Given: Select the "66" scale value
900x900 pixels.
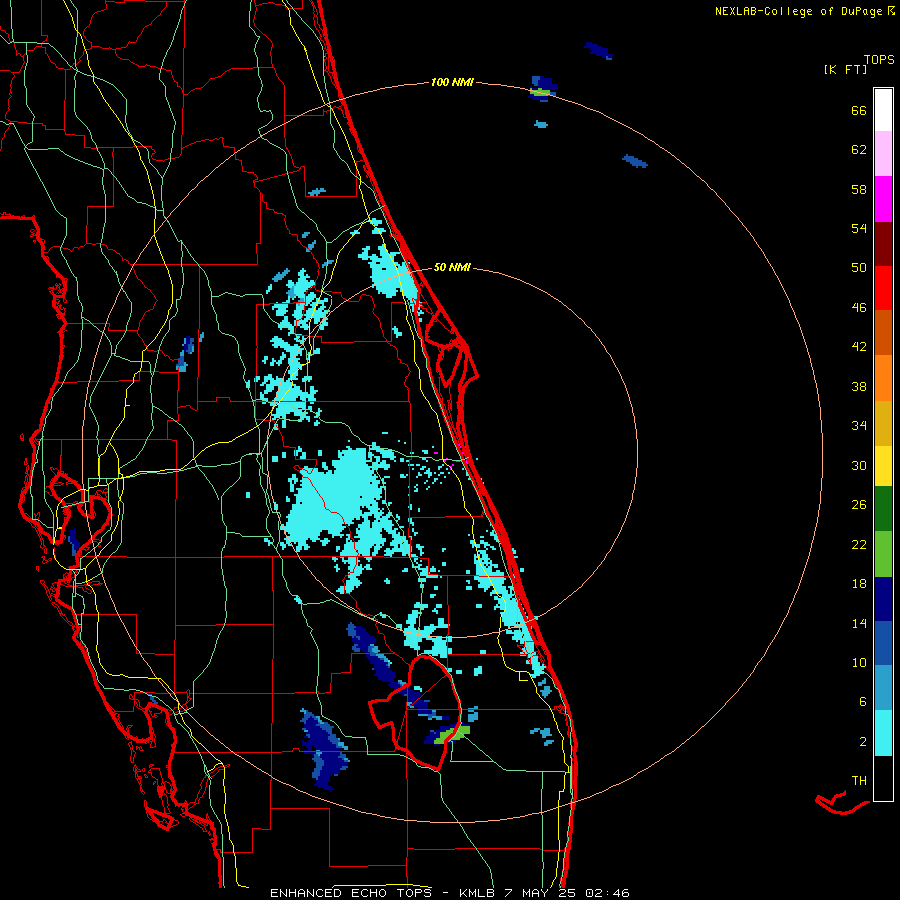Looking at the screenshot, I should click(859, 110).
